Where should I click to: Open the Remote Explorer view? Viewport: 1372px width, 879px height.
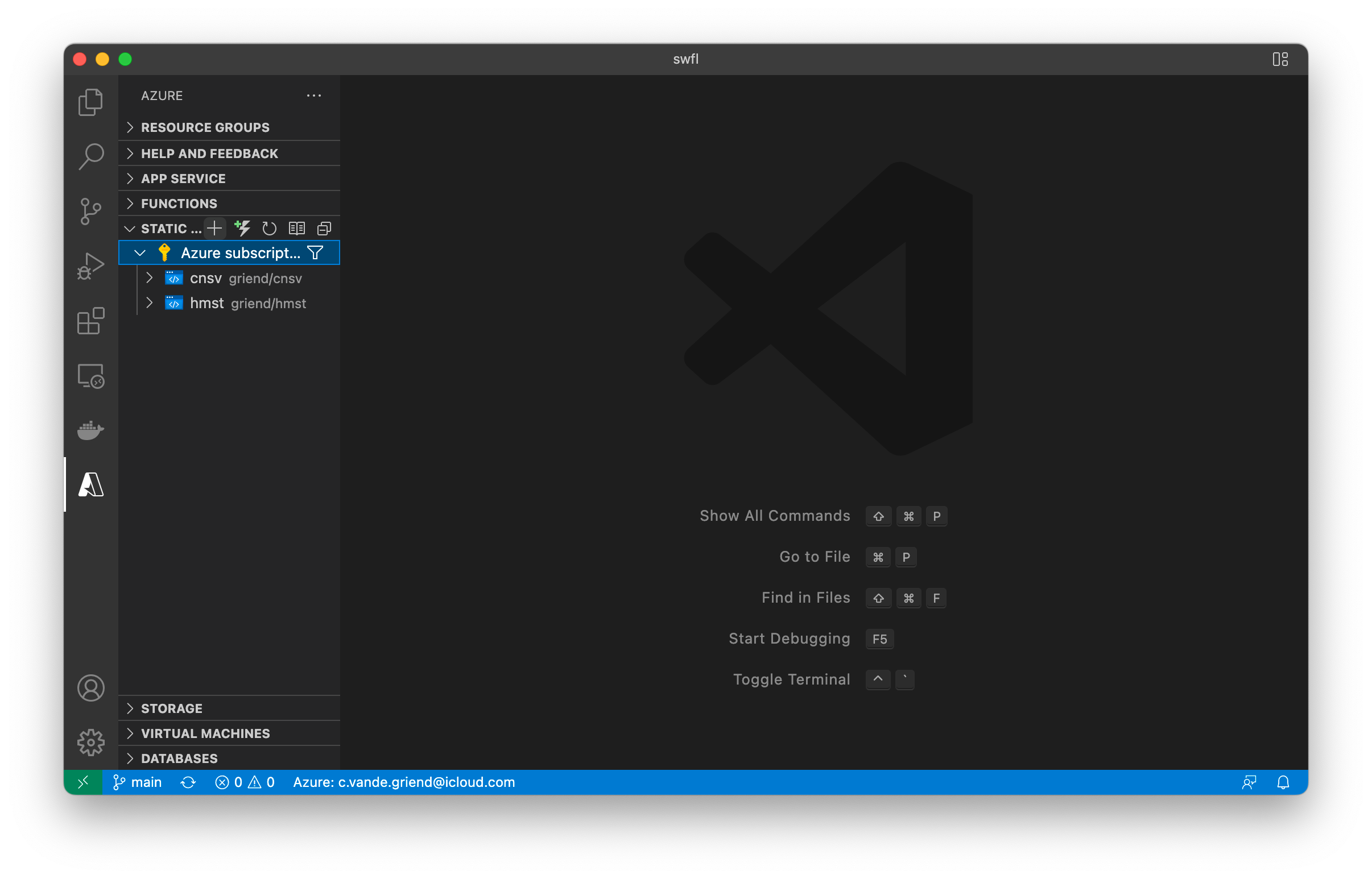pyautogui.click(x=90, y=376)
